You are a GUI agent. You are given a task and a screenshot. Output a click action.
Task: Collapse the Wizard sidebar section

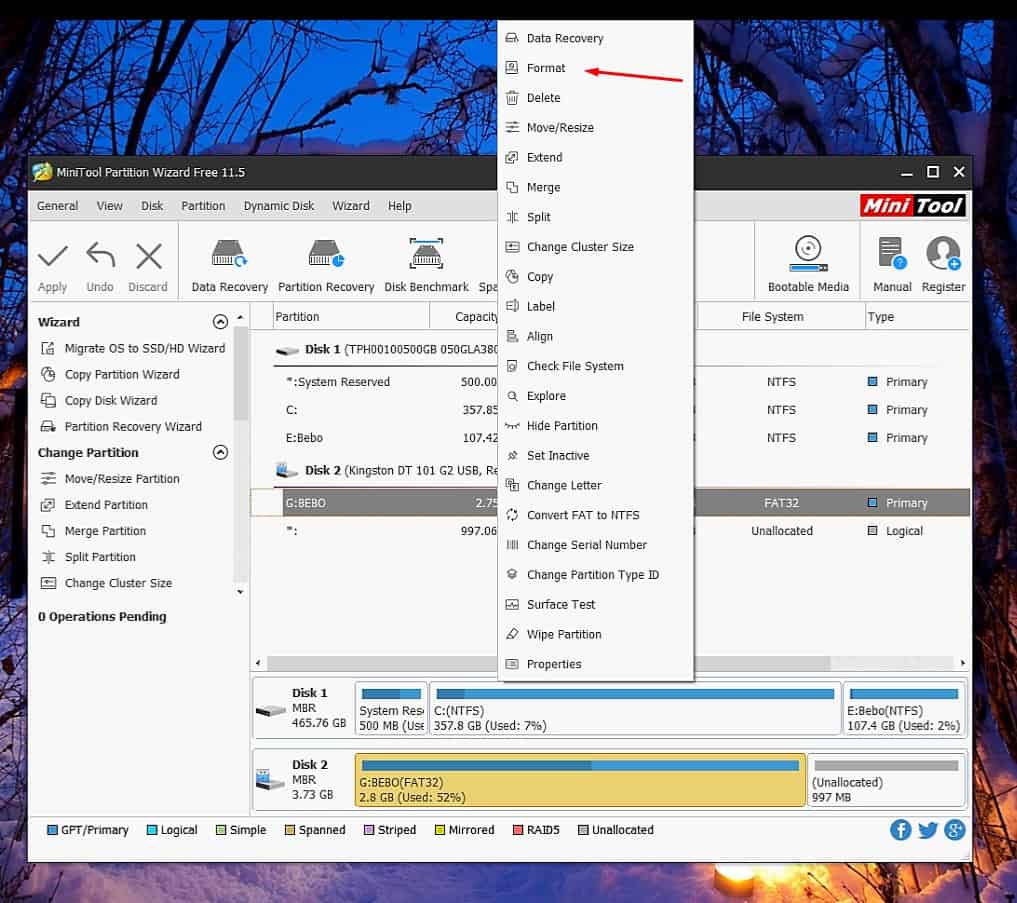coord(221,322)
